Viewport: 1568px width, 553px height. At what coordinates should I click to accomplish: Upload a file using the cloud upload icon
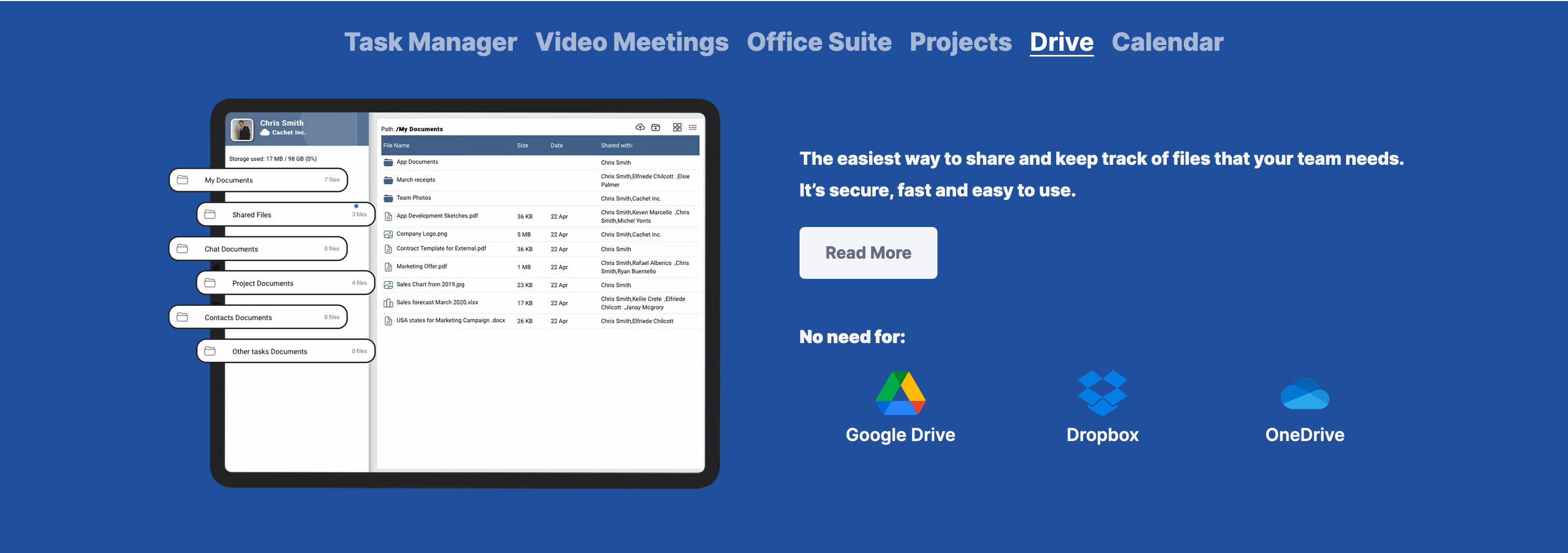(640, 128)
